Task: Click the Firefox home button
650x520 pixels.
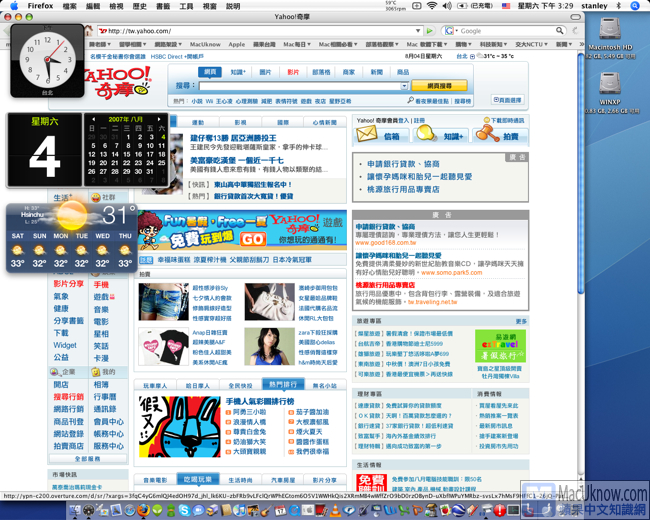Action: click(88, 30)
